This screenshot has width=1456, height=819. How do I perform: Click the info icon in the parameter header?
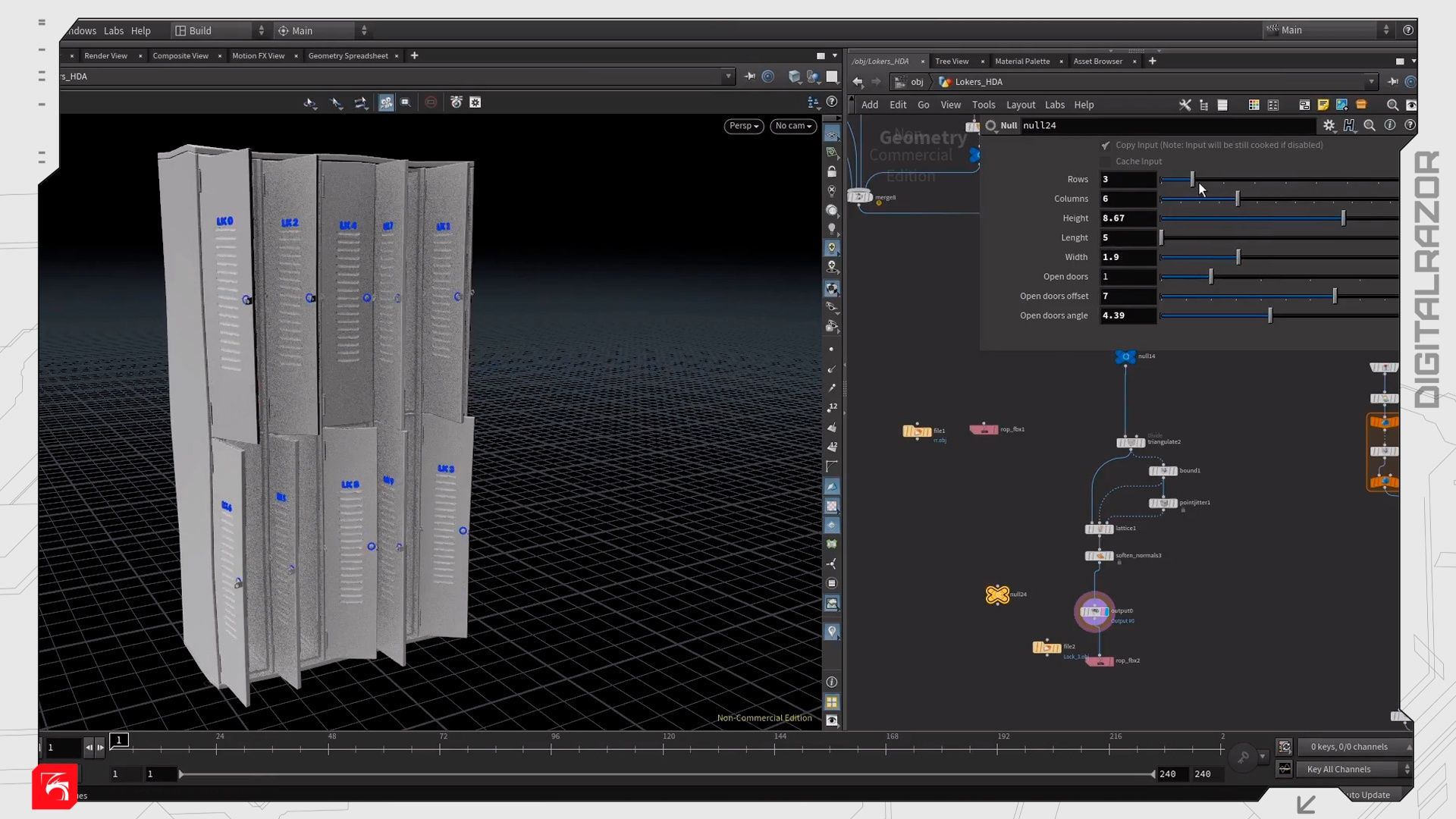1390,126
